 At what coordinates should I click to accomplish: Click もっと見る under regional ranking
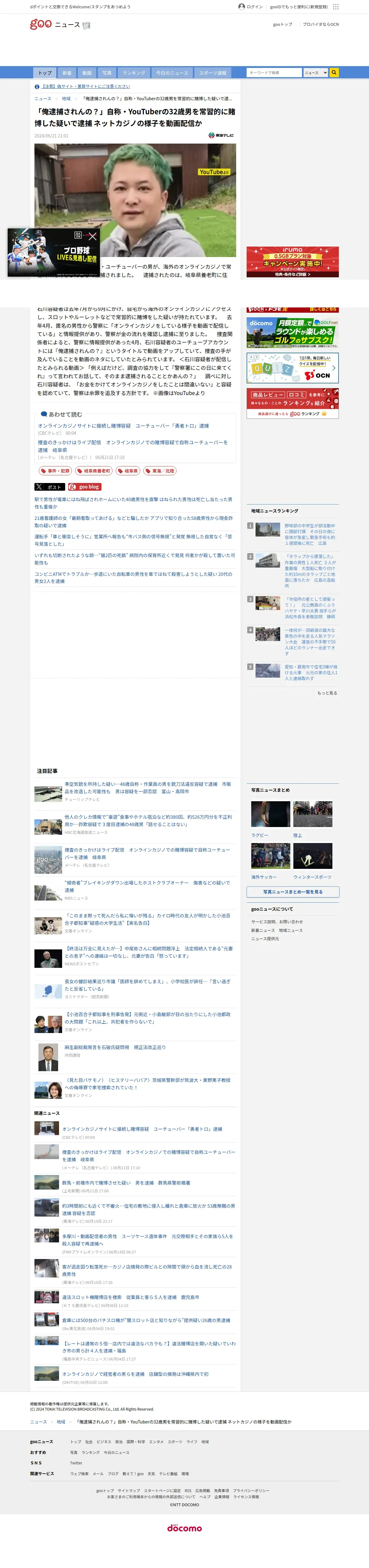[327, 693]
